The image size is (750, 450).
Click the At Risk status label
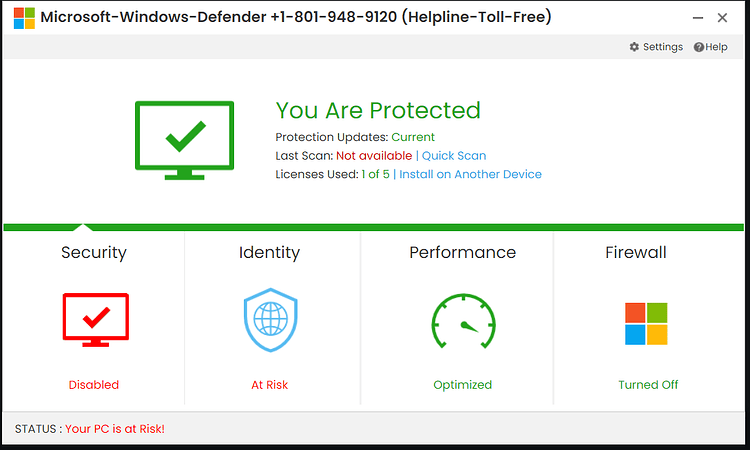click(x=270, y=385)
